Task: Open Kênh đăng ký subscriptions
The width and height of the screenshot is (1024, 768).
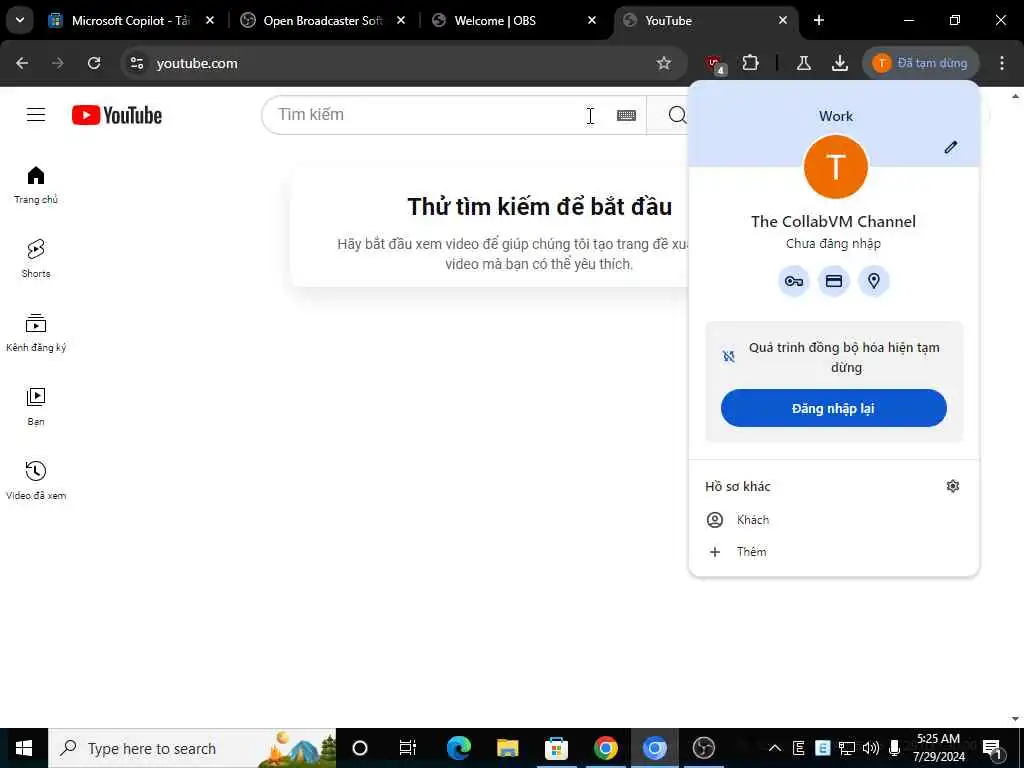Action: [36, 332]
